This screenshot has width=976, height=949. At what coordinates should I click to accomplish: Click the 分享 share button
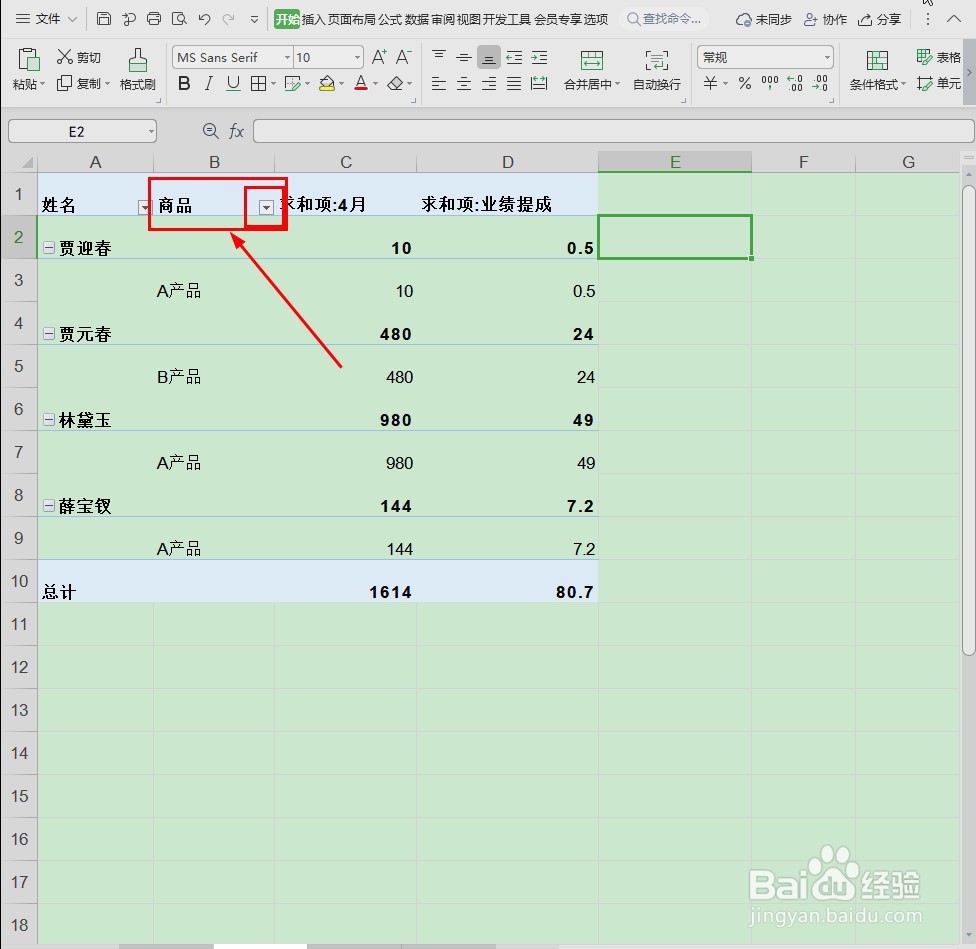880,18
